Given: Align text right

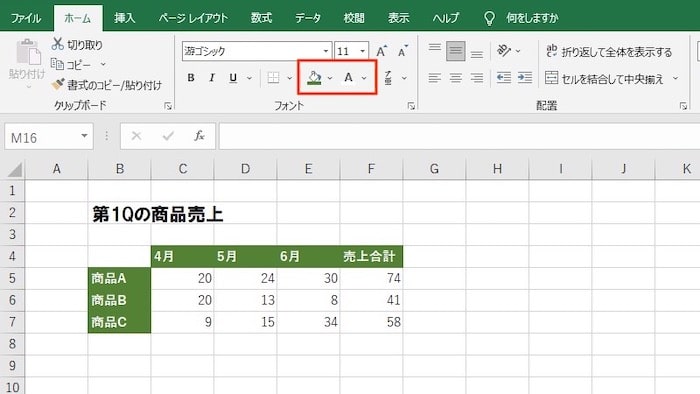Looking at the screenshot, I should tap(477, 78).
